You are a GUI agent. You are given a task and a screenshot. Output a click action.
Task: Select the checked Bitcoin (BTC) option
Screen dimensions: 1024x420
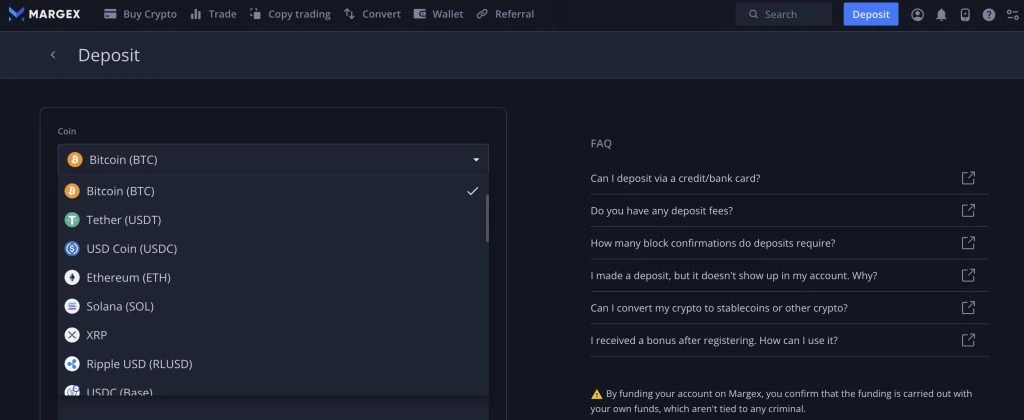[121, 191]
